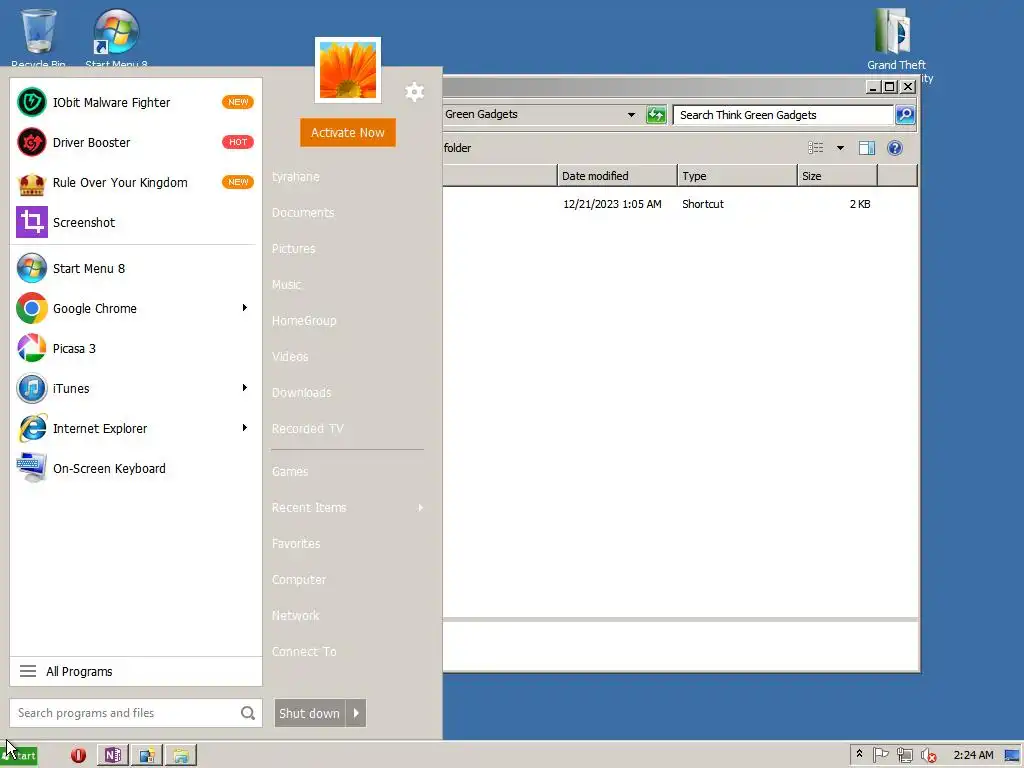This screenshot has height=768, width=1024.
Task: Launch the Screenshot tool
Action: pos(136,222)
